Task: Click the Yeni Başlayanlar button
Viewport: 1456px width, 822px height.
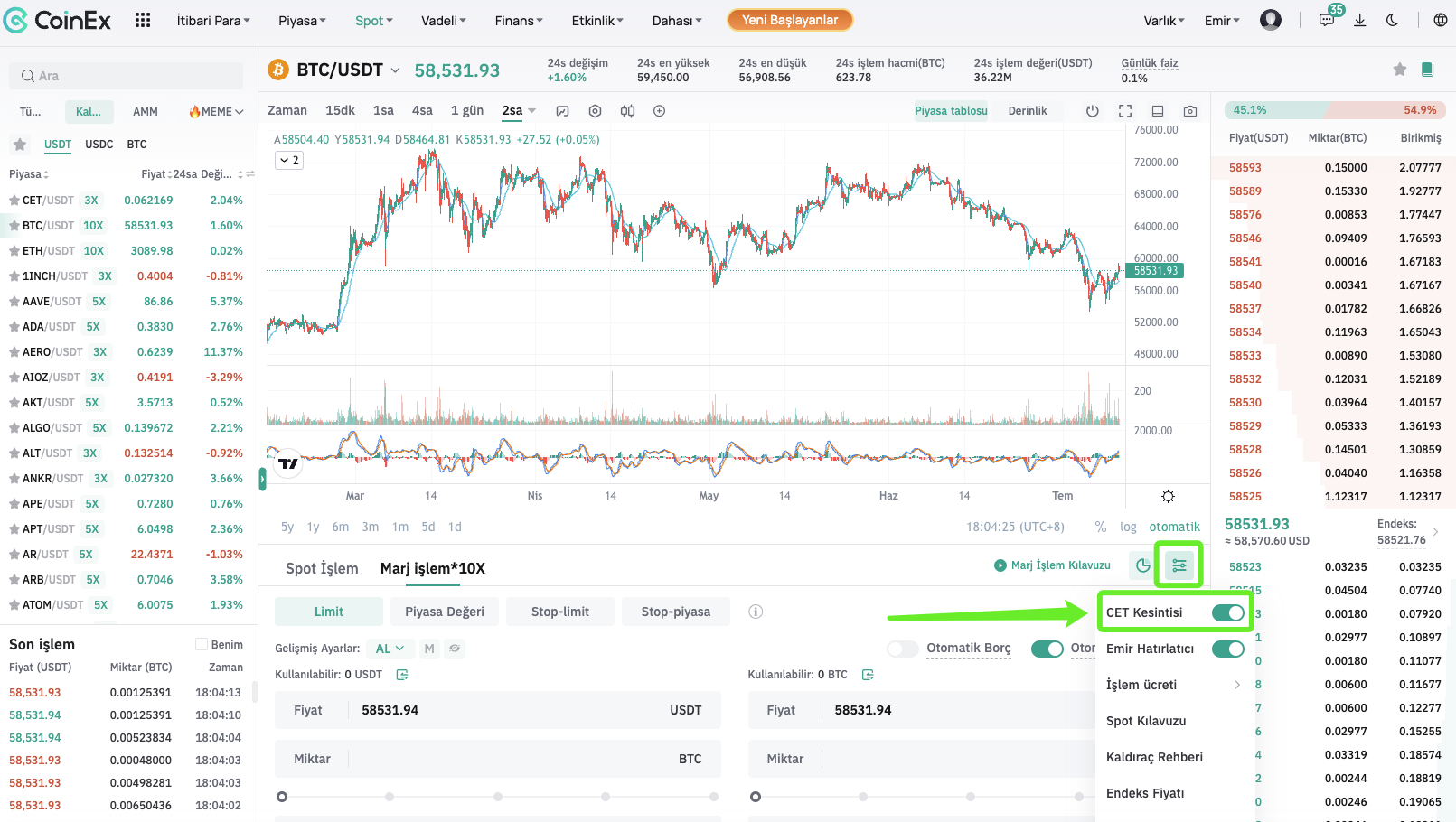Action: pyautogui.click(x=790, y=20)
